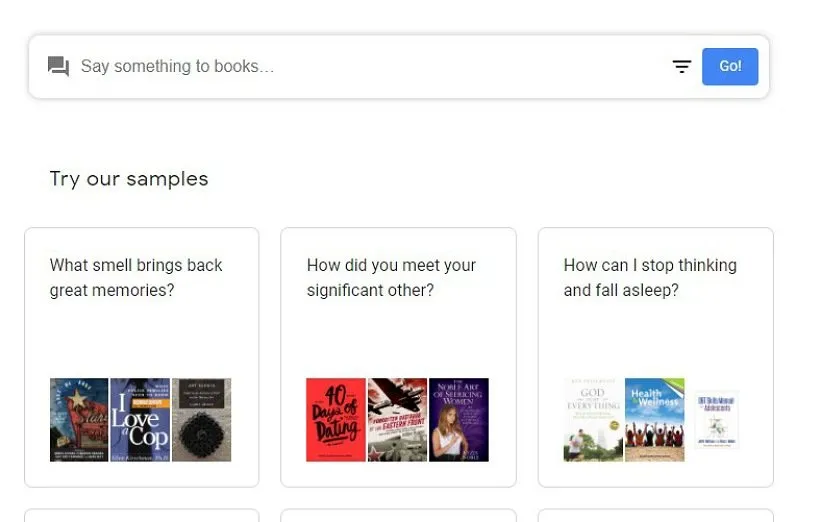This screenshot has width=822, height=522.
Task: Open the '40 Days of Dating' book cover
Action: click(x=336, y=420)
